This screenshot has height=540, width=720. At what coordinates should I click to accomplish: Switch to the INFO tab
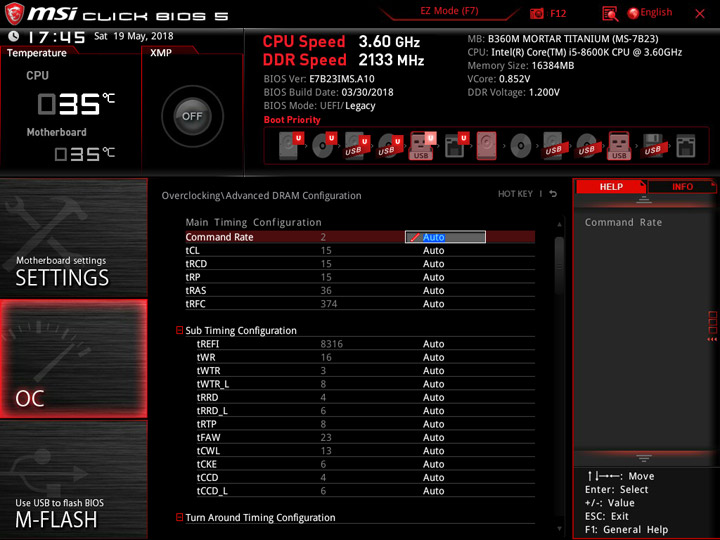(682, 186)
